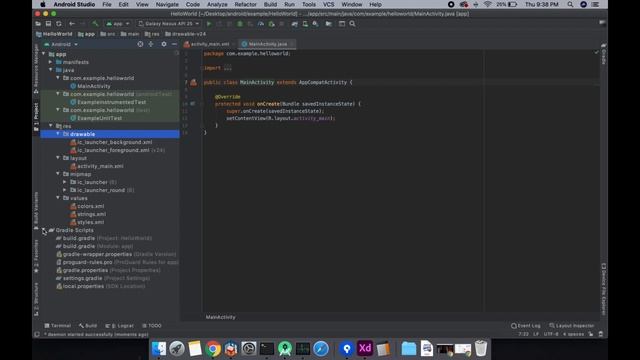Open the Build menu
The image size is (640, 360).
[270, 4]
